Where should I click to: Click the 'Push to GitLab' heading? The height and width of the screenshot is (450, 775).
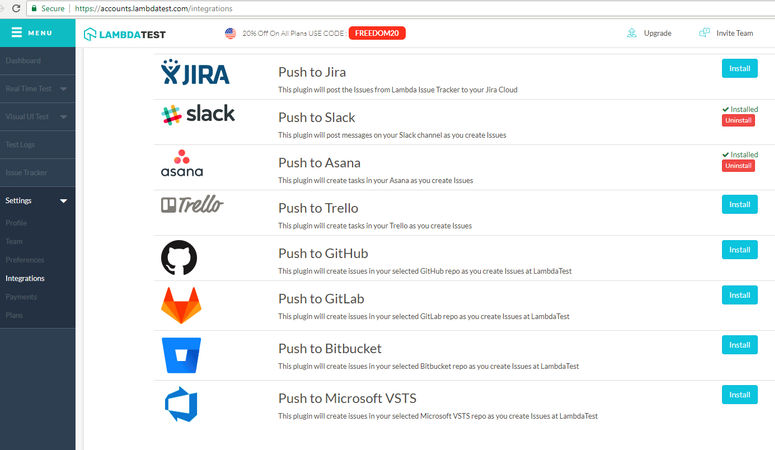(x=321, y=299)
